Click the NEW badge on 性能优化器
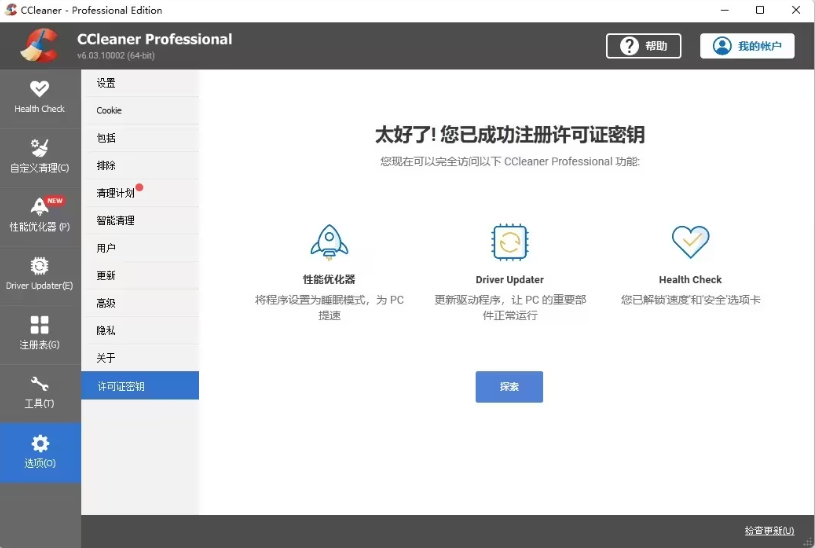The image size is (815, 548). tap(55, 201)
